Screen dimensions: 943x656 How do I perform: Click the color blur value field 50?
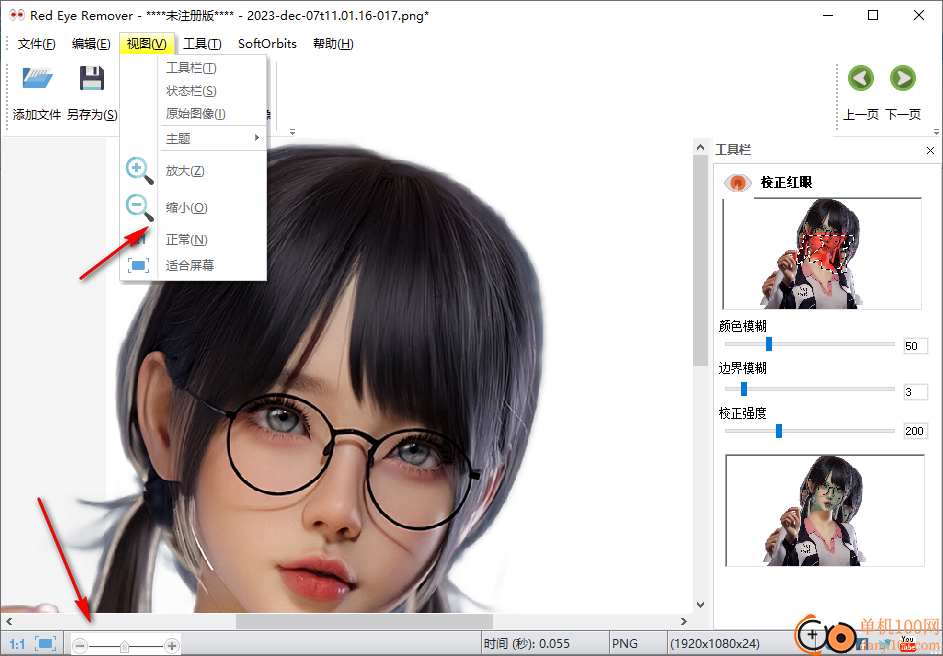[x=915, y=346]
